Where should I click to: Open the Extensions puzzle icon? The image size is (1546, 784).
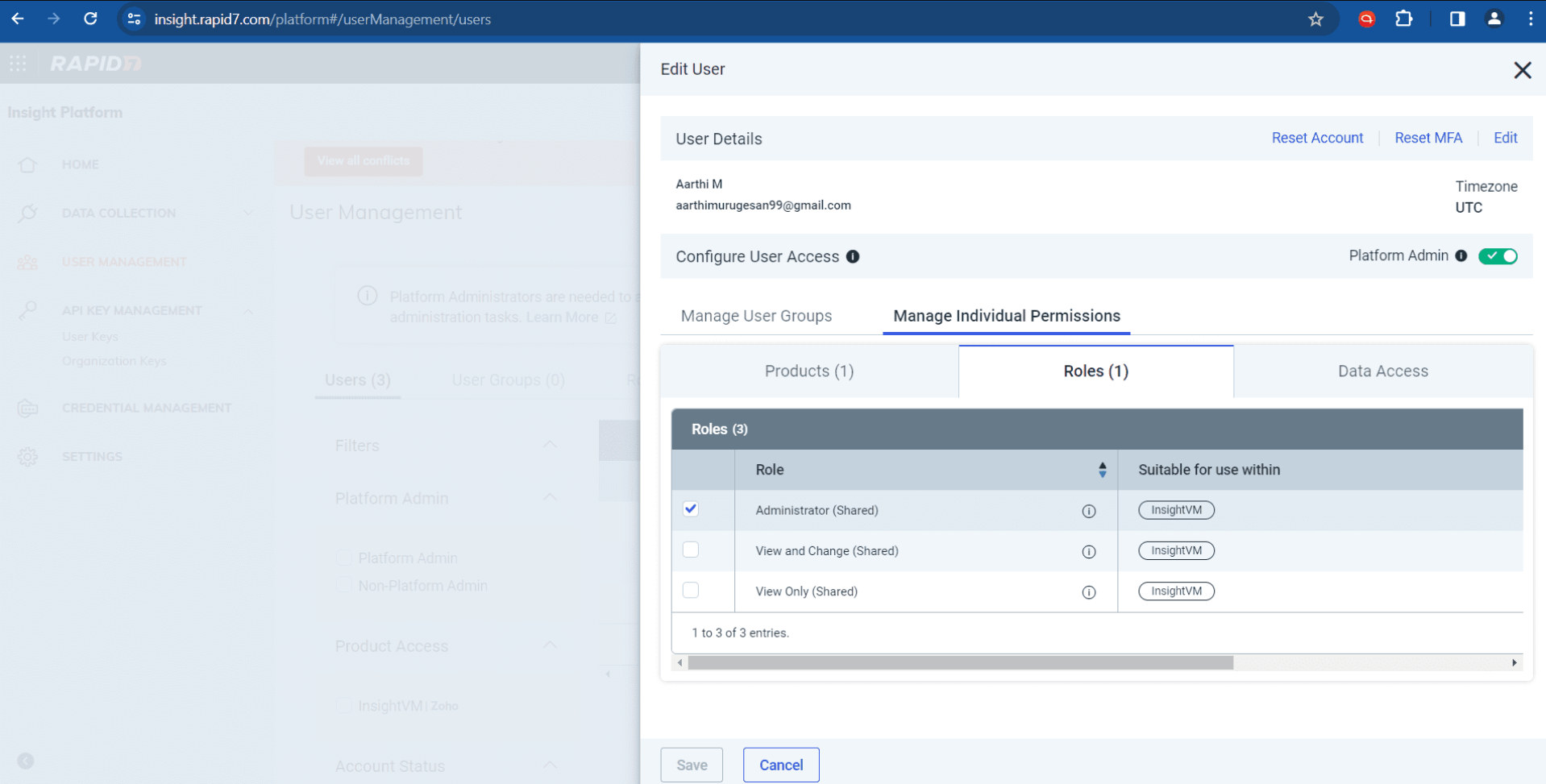tap(1403, 19)
